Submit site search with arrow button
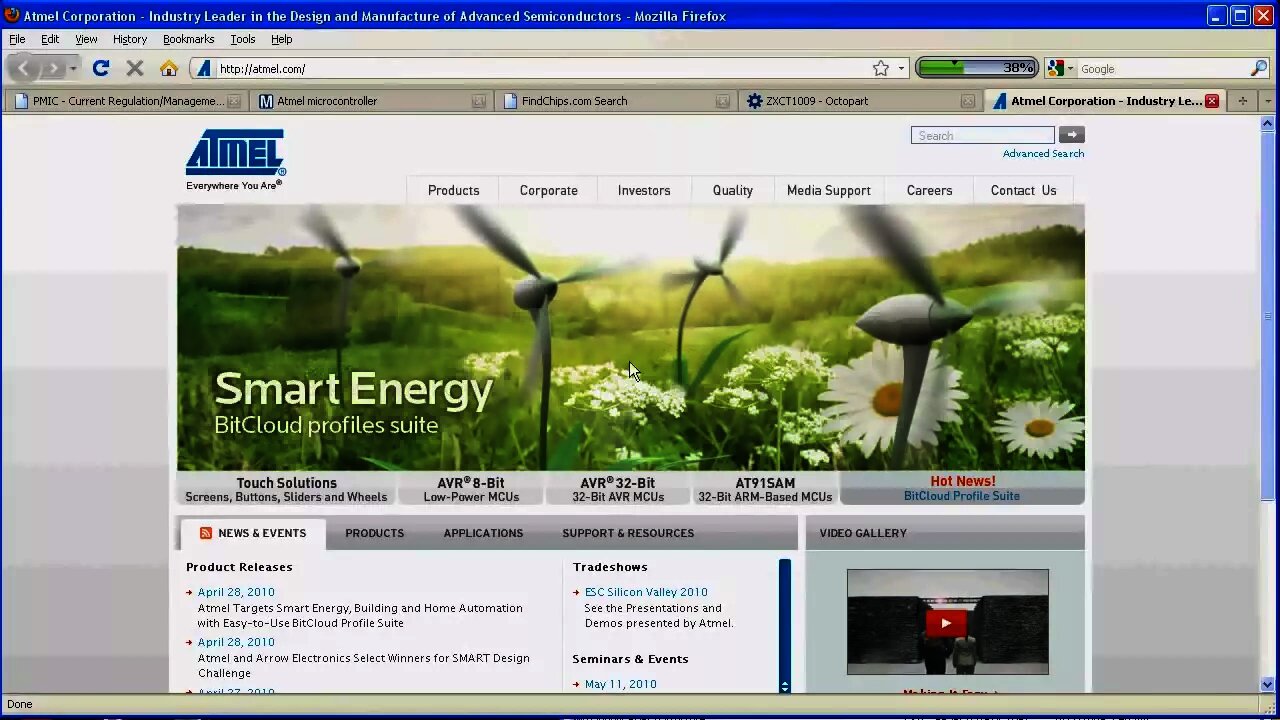This screenshot has height=720, width=1280. pos(1071,135)
